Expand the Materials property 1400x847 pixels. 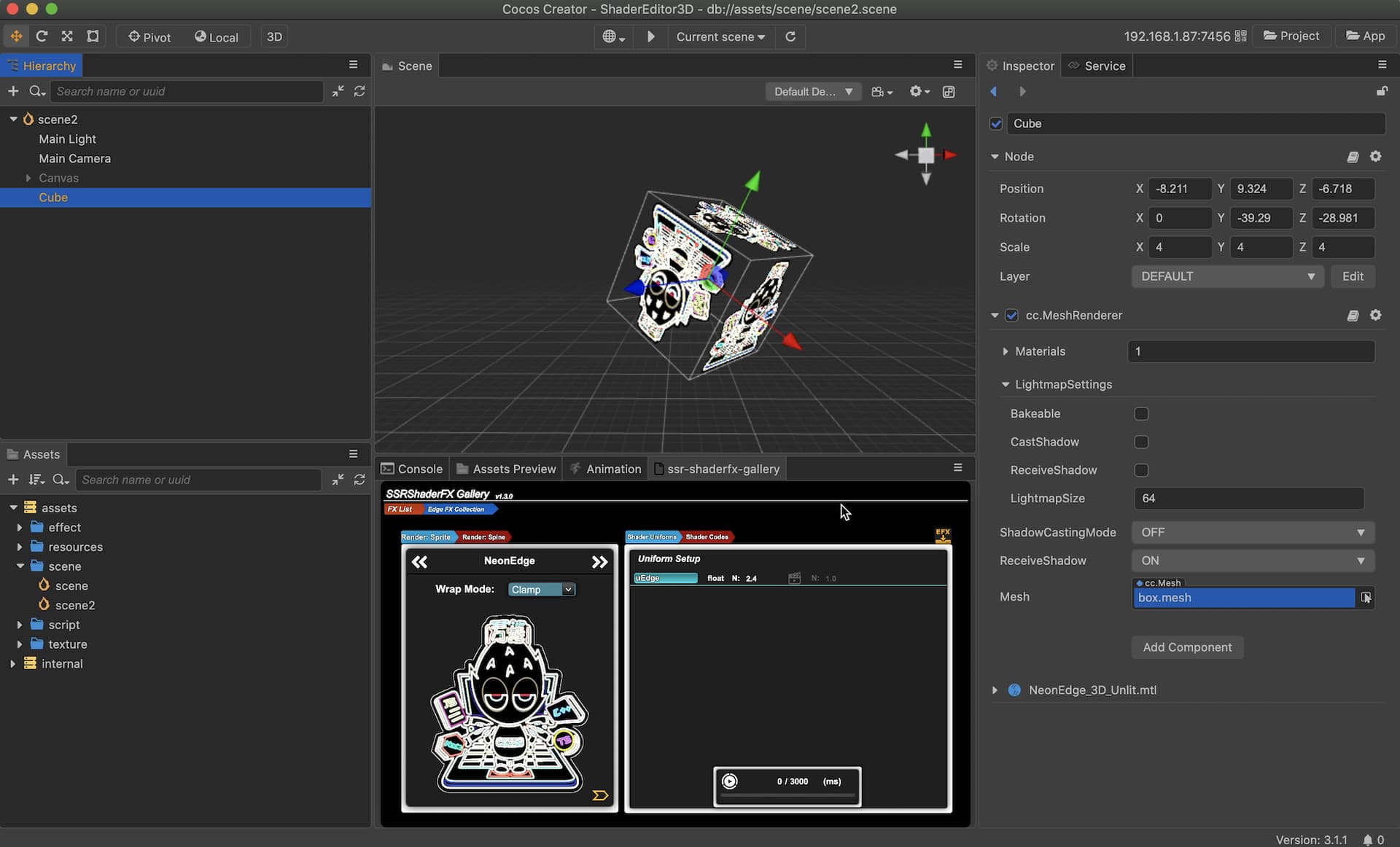[1006, 351]
